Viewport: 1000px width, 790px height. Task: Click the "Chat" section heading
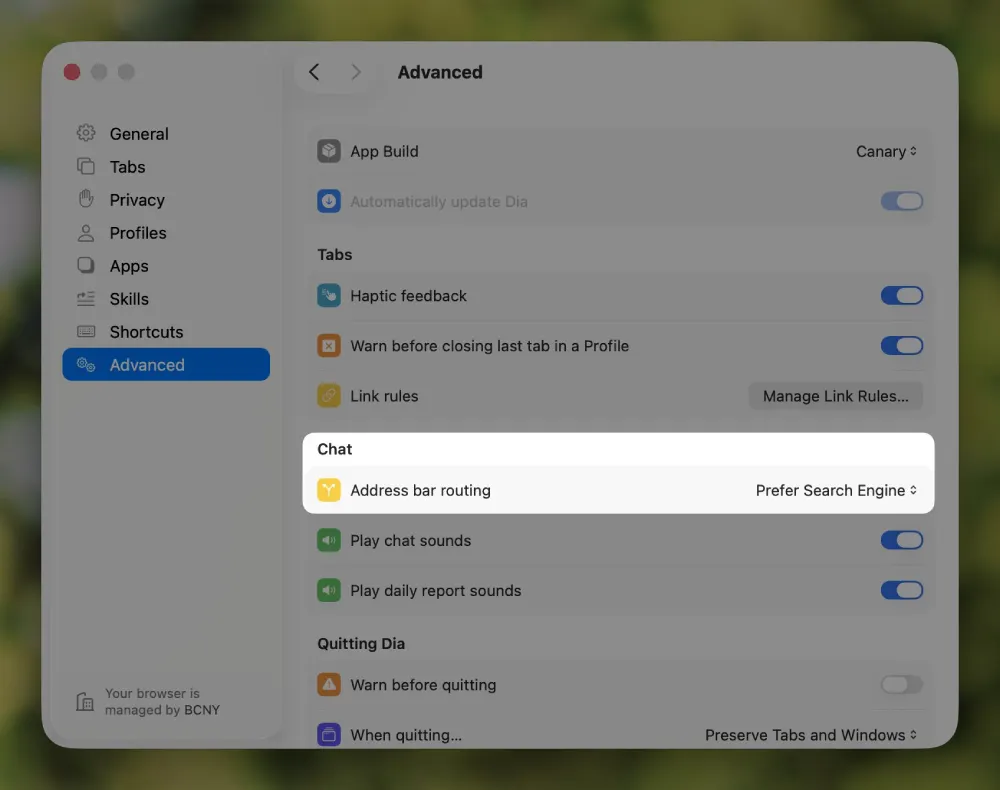coord(335,449)
